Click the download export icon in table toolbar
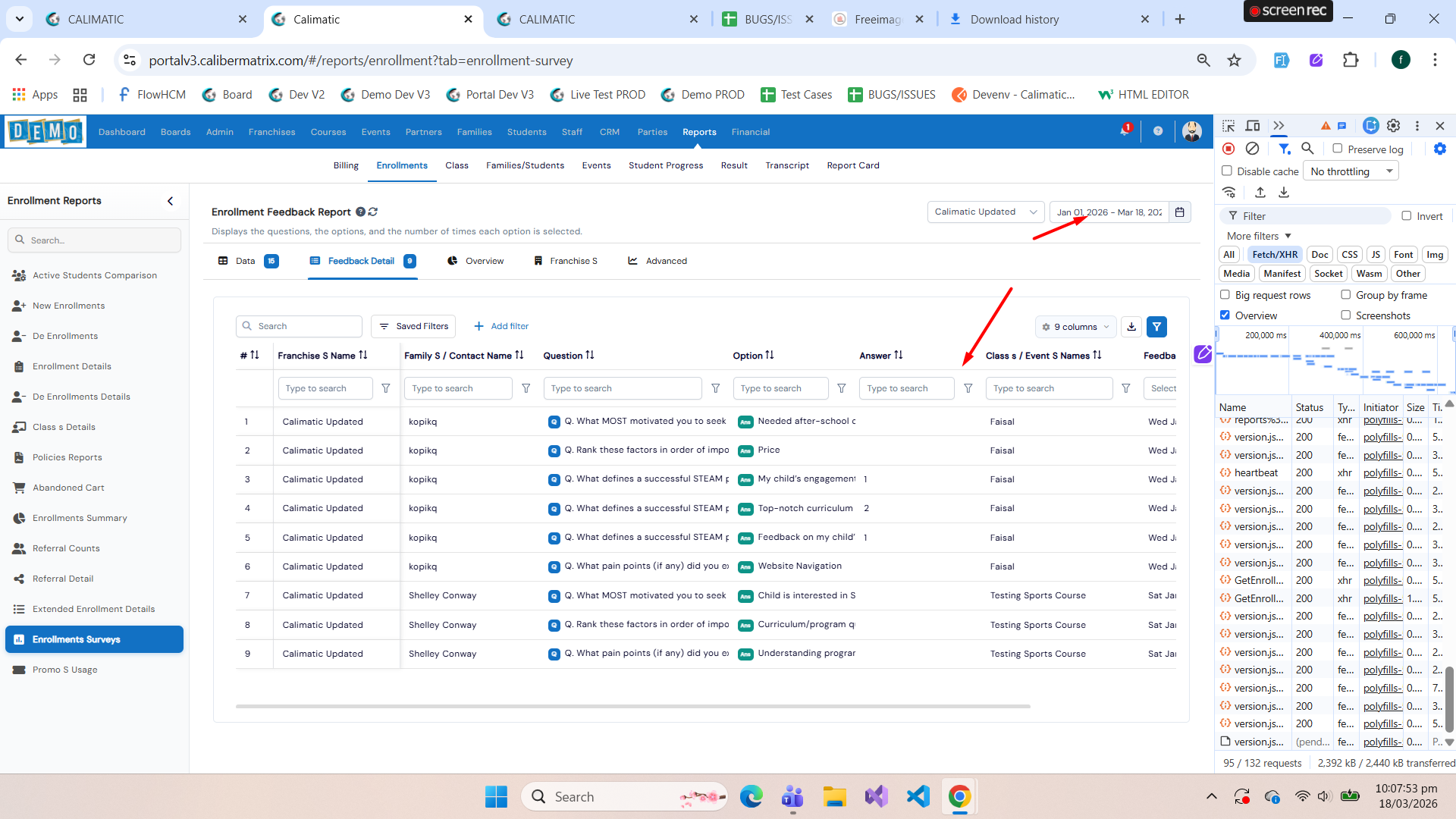The height and width of the screenshot is (819, 1456). click(1131, 327)
